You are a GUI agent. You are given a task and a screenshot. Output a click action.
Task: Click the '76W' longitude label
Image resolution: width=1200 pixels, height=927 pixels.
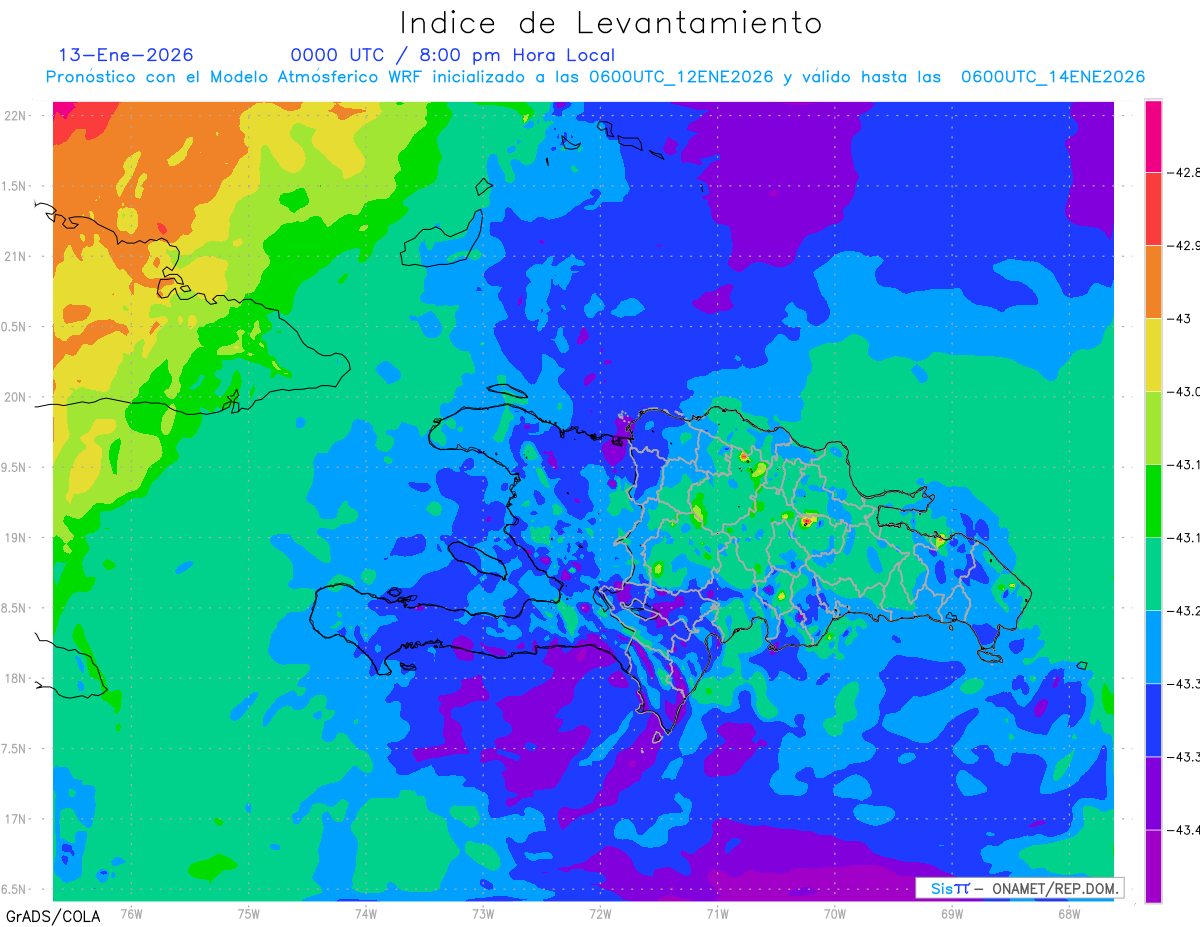pyautogui.click(x=131, y=914)
